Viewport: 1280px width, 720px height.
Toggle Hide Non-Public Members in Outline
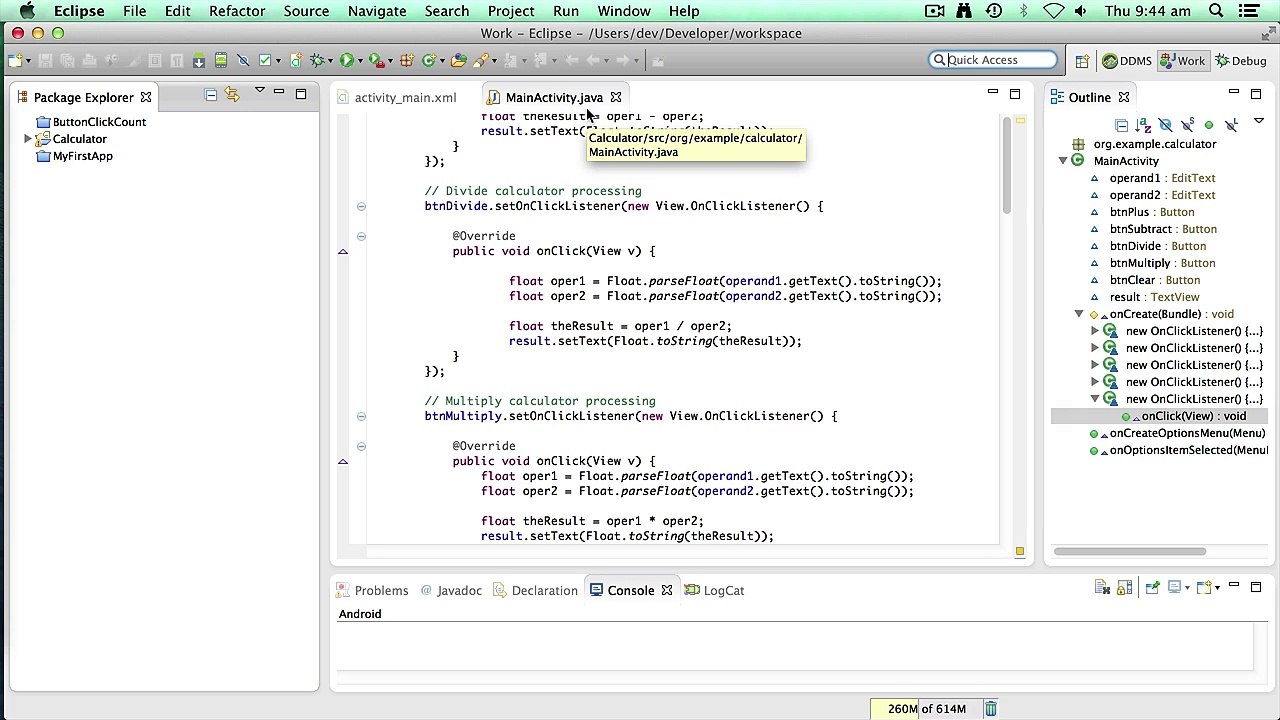point(1209,125)
